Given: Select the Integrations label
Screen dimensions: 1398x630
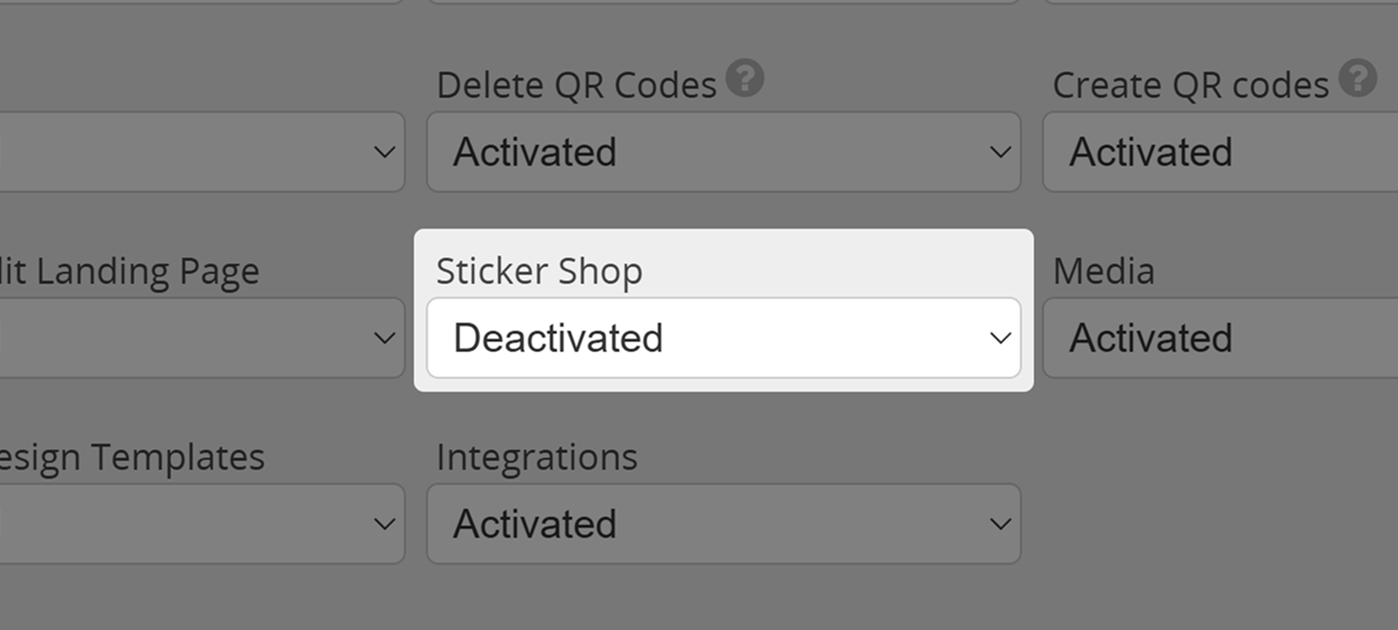Looking at the screenshot, I should click(x=536, y=456).
